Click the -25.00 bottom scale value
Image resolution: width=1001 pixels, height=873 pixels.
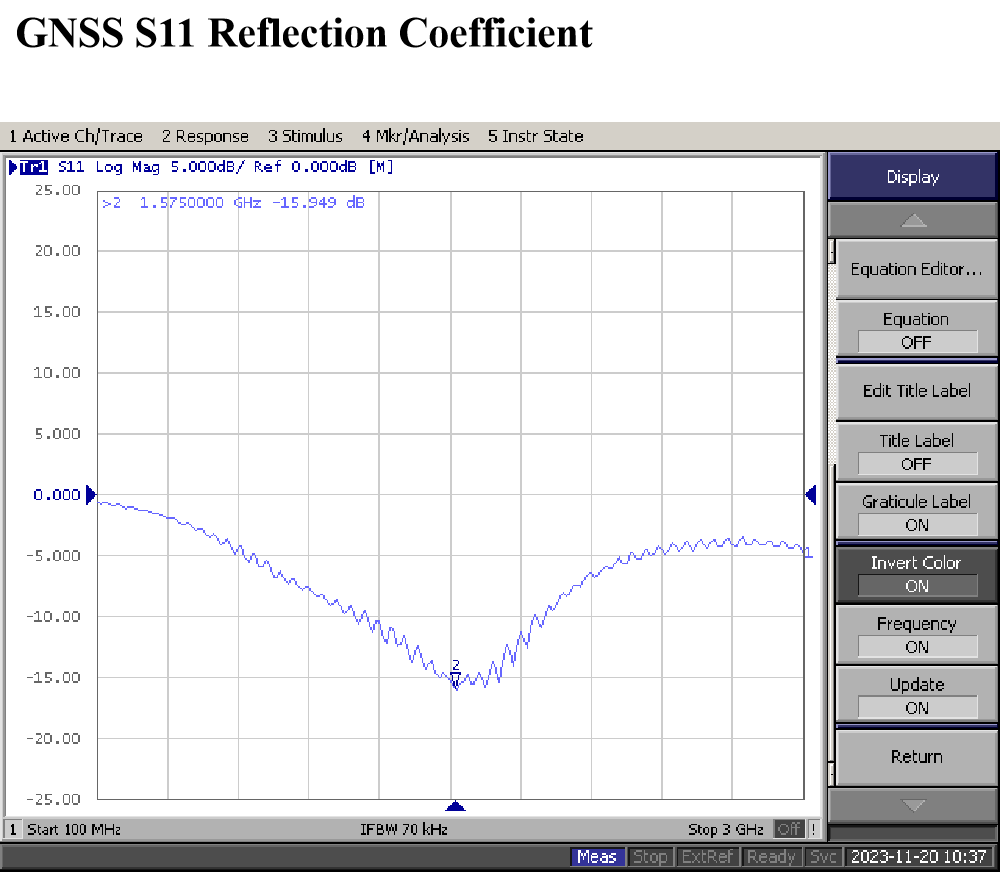(54, 800)
